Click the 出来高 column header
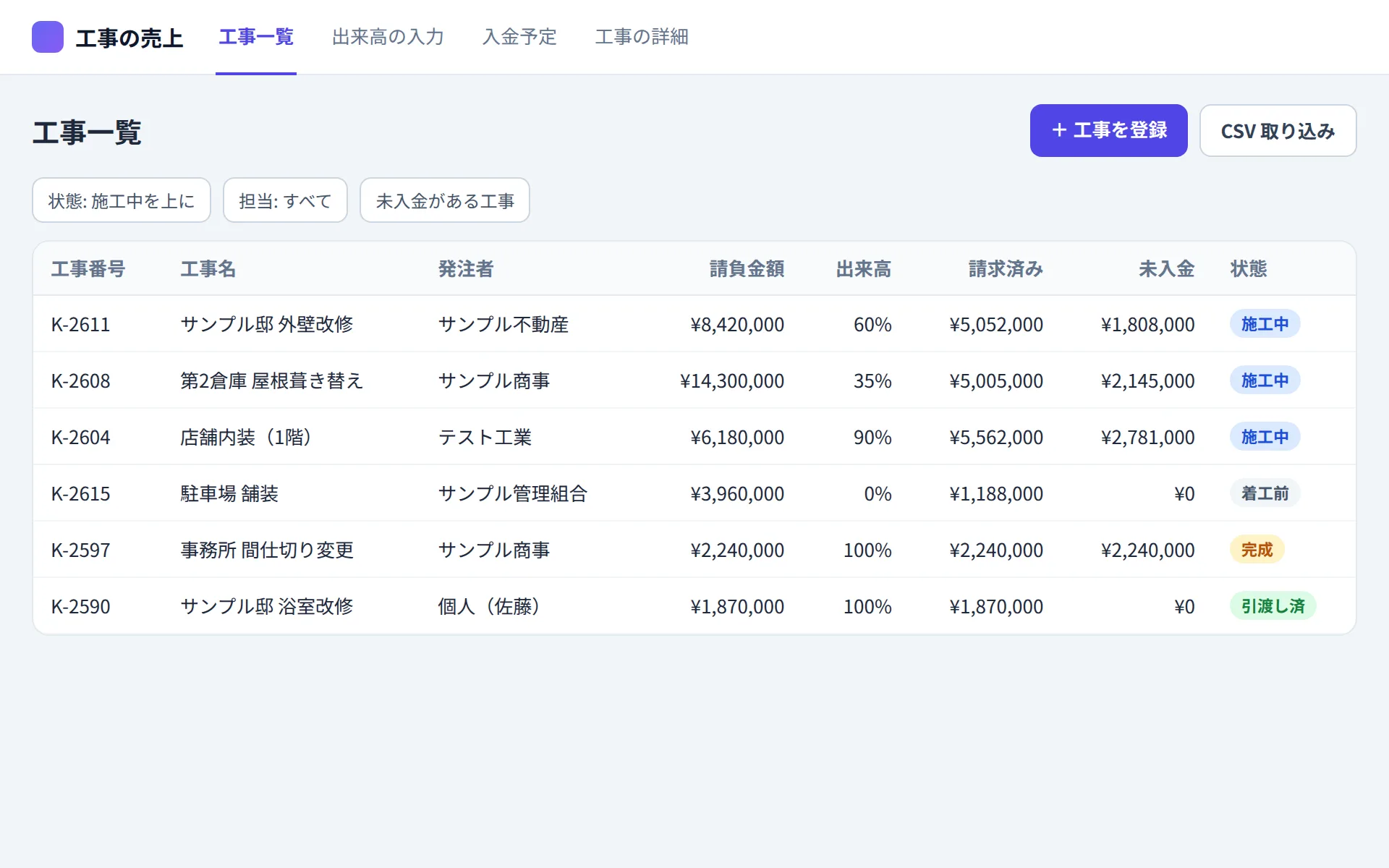 [x=864, y=269]
